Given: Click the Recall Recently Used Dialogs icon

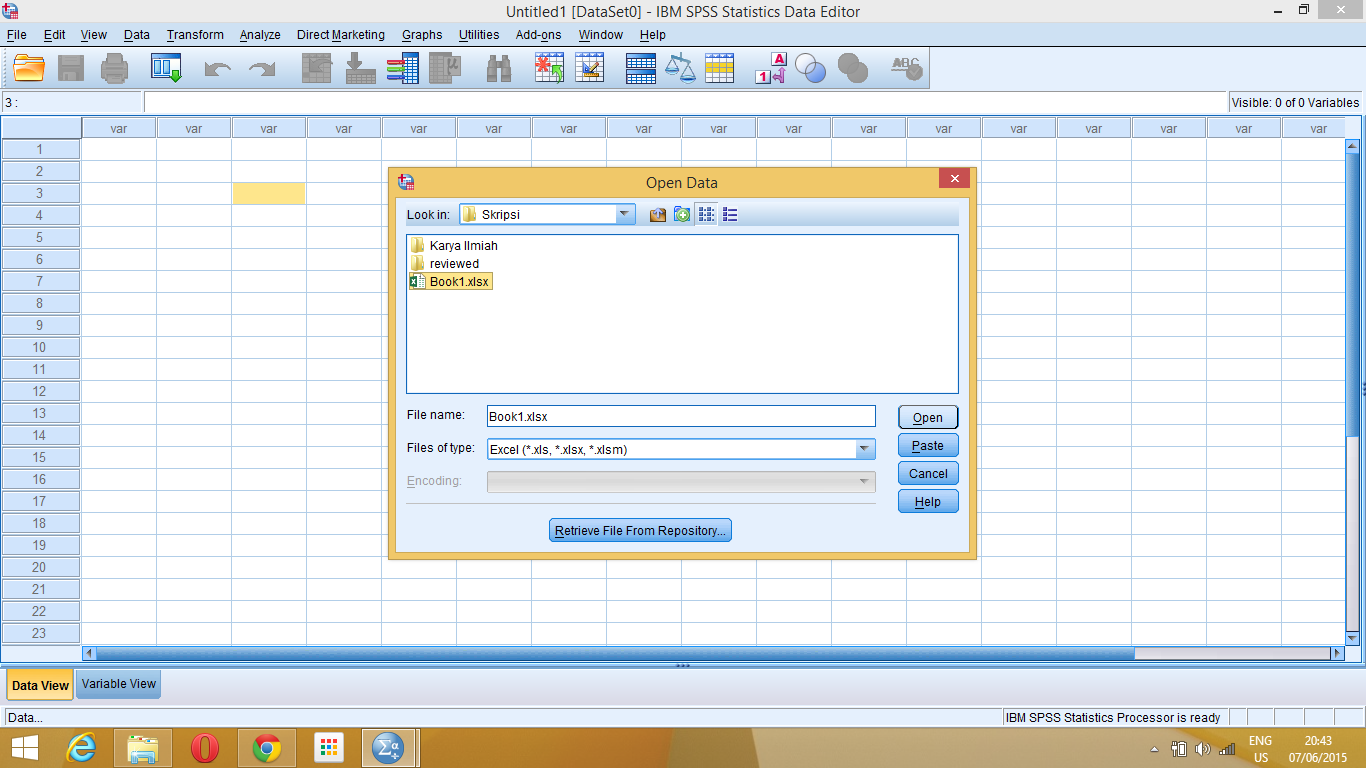Looking at the screenshot, I should click(x=166, y=68).
